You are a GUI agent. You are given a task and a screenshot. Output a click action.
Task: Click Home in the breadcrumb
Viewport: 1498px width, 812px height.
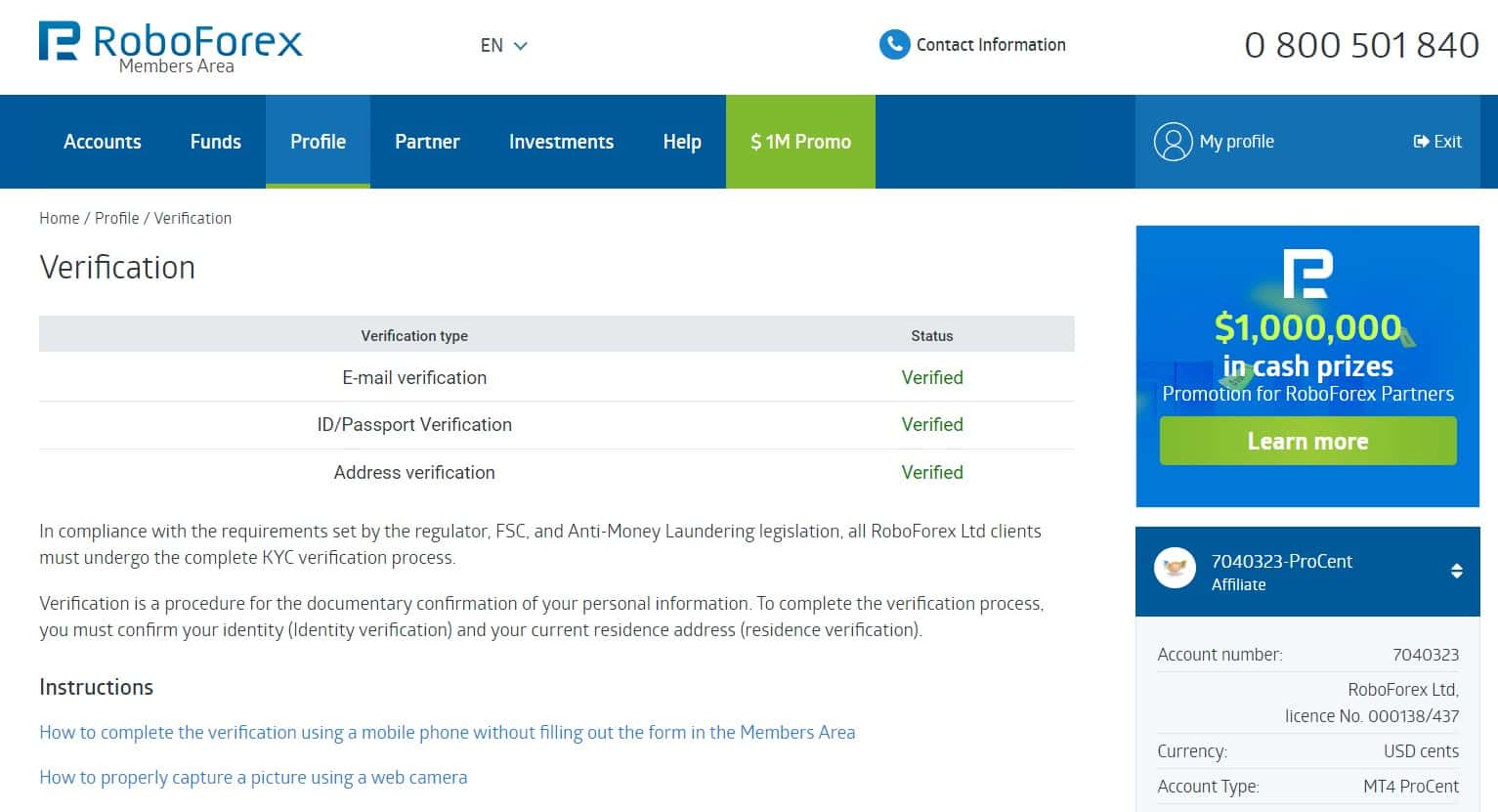tap(59, 218)
